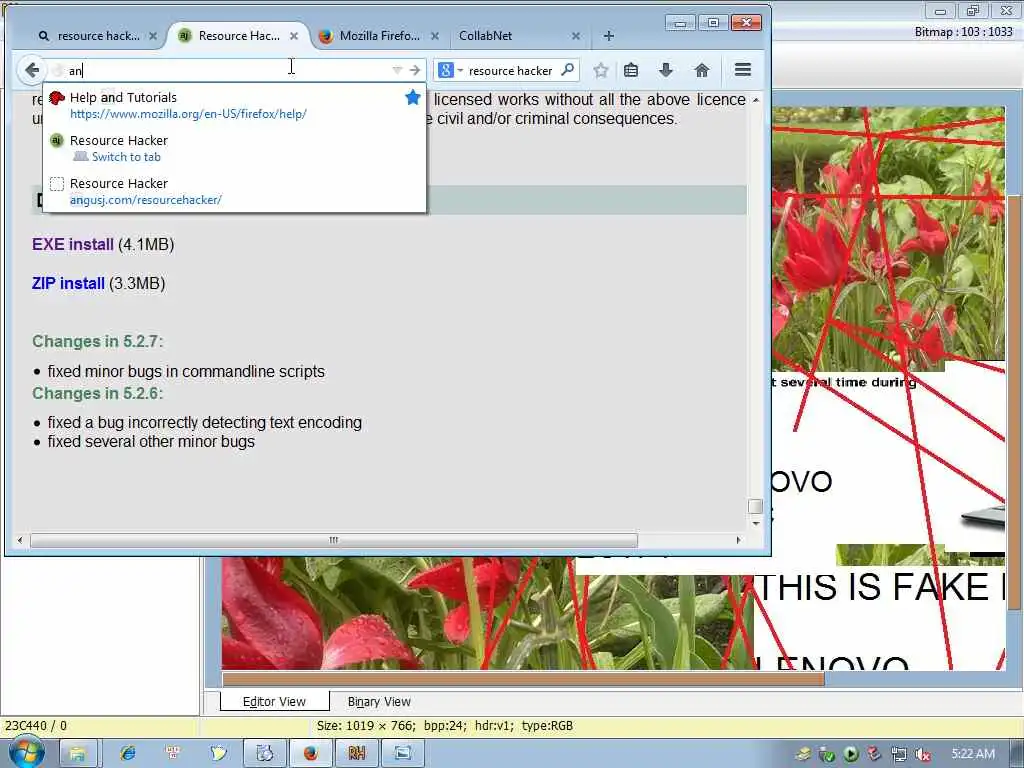Click the Firefox page scroll down arrow
The width and height of the screenshot is (1024, 768).
(756, 523)
